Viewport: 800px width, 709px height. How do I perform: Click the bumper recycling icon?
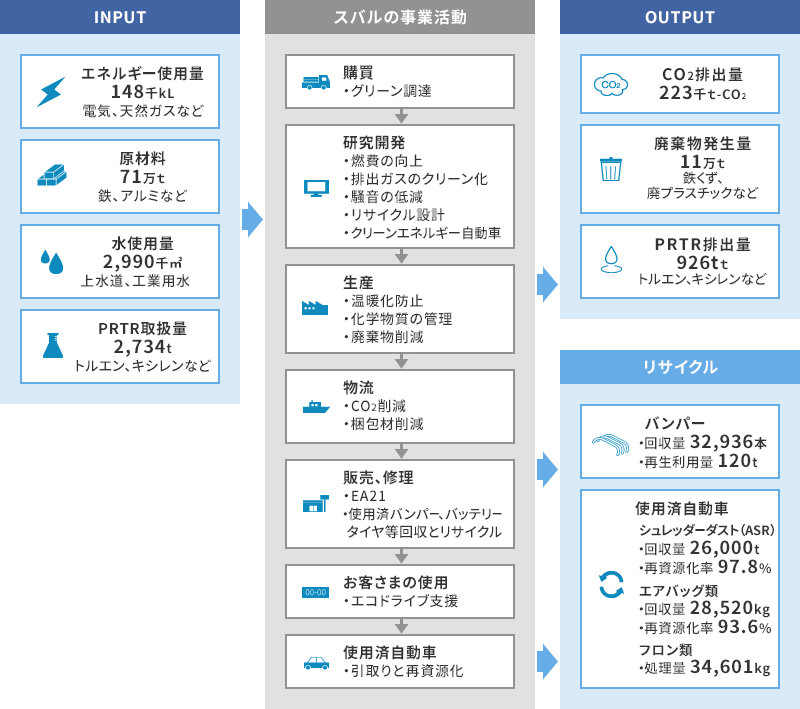tap(611, 444)
